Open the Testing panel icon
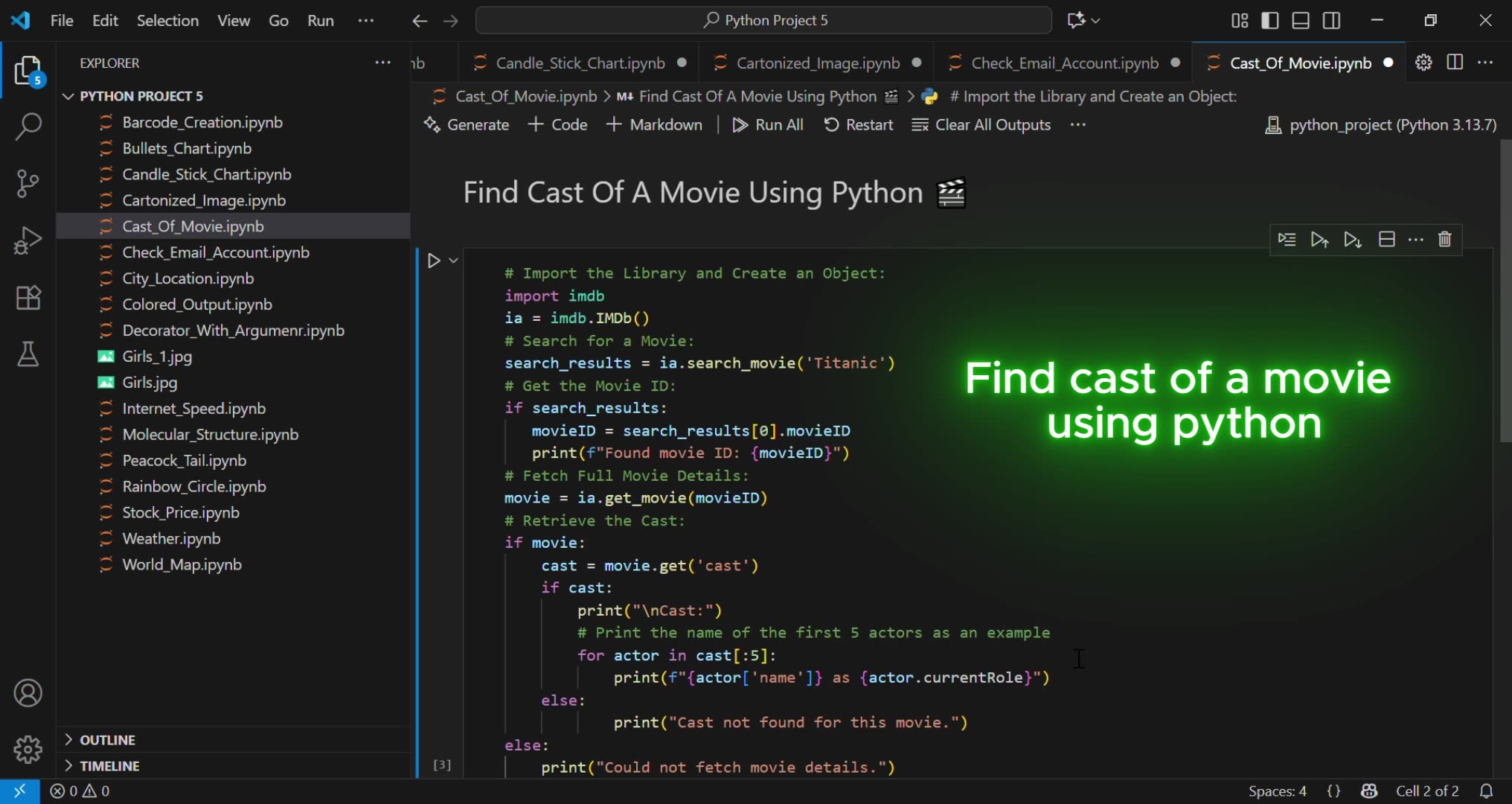This screenshot has height=804, width=1512. [28, 354]
